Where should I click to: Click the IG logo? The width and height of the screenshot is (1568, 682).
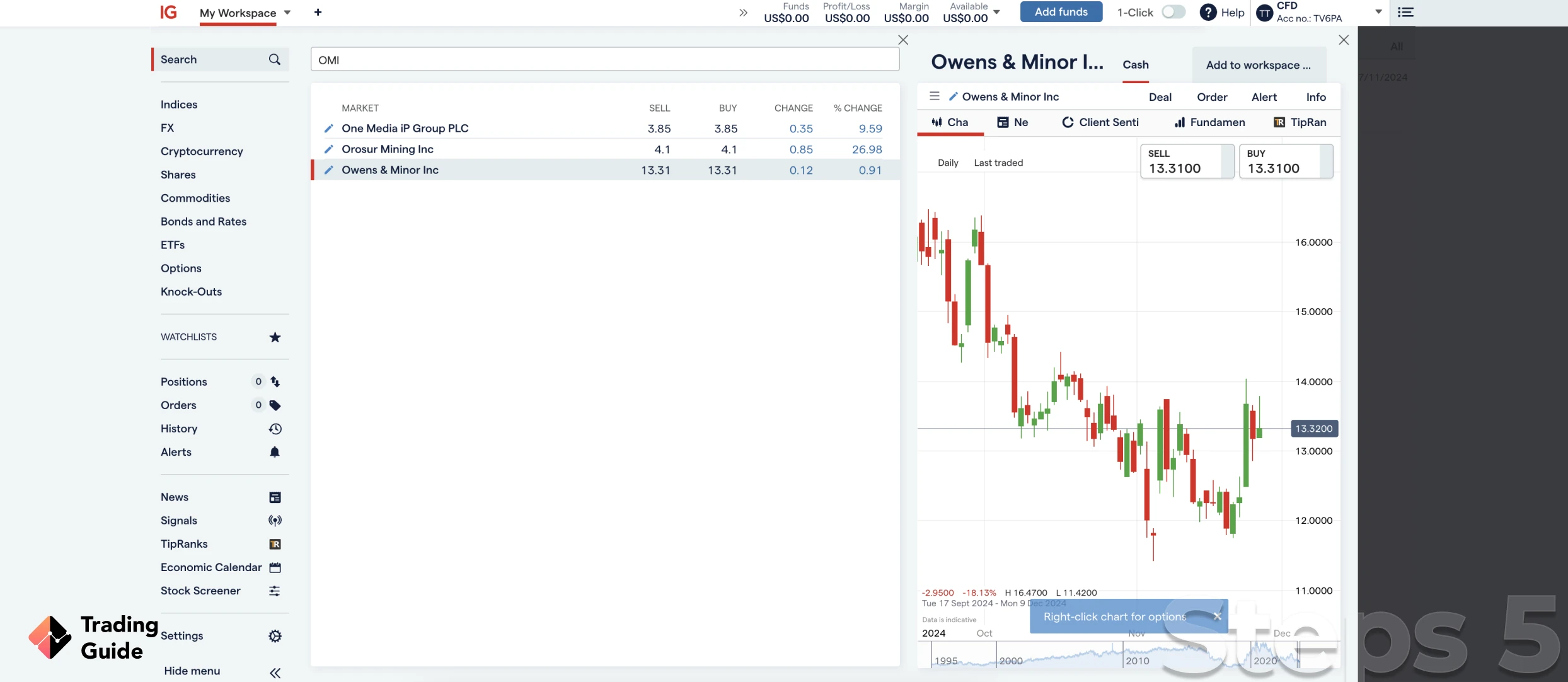[x=168, y=12]
